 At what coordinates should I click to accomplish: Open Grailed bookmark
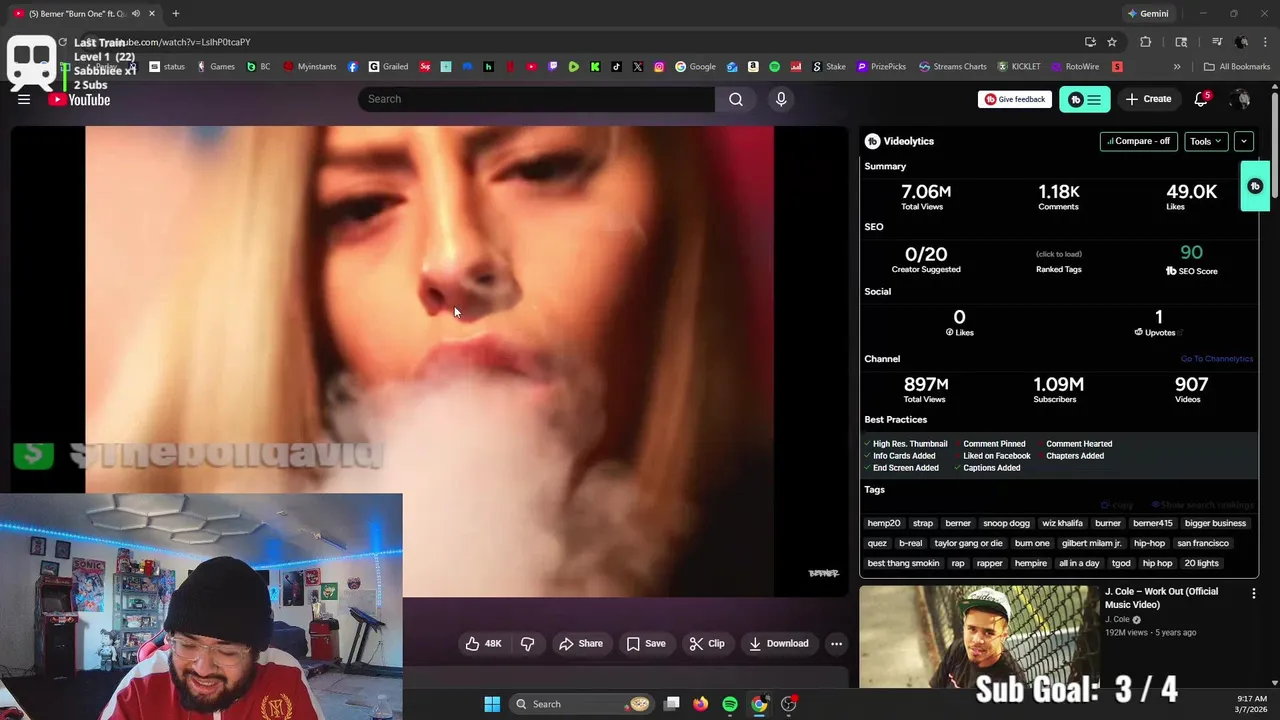(388, 67)
